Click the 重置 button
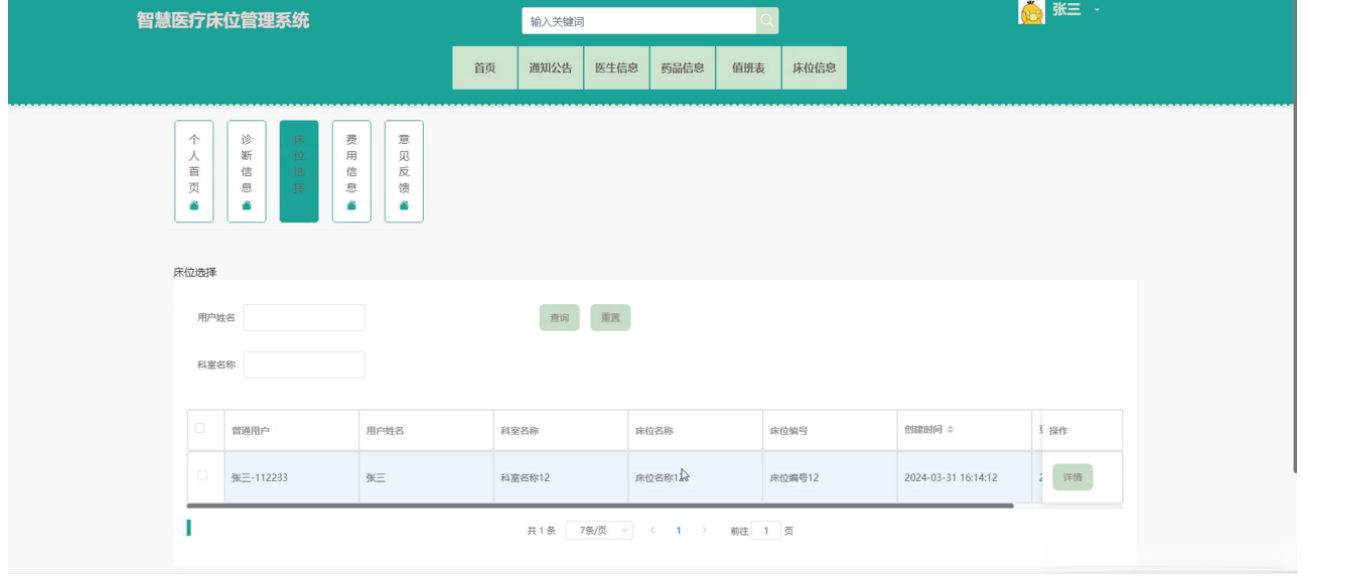Screen dimensions: 1346x580 (x=610, y=318)
